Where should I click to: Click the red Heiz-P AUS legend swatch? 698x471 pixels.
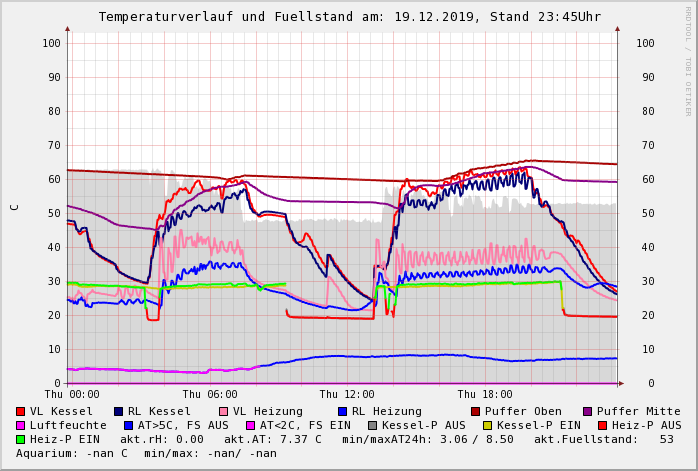pos(602,425)
